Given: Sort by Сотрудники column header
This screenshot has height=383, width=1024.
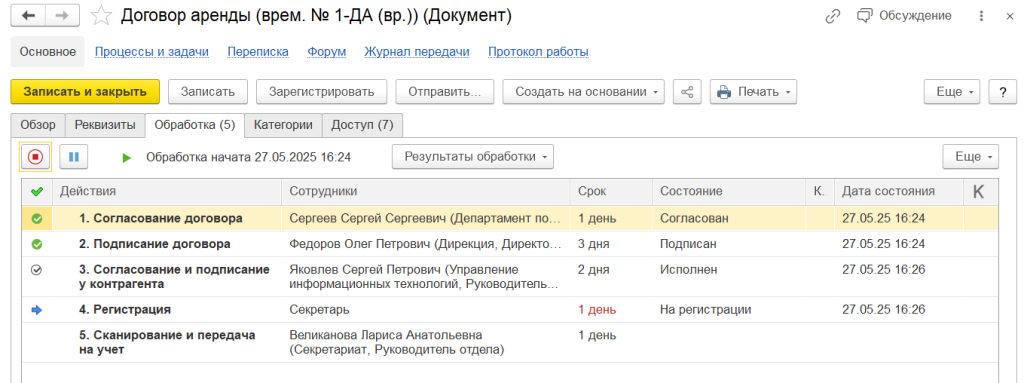Looking at the screenshot, I should click(426, 192).
